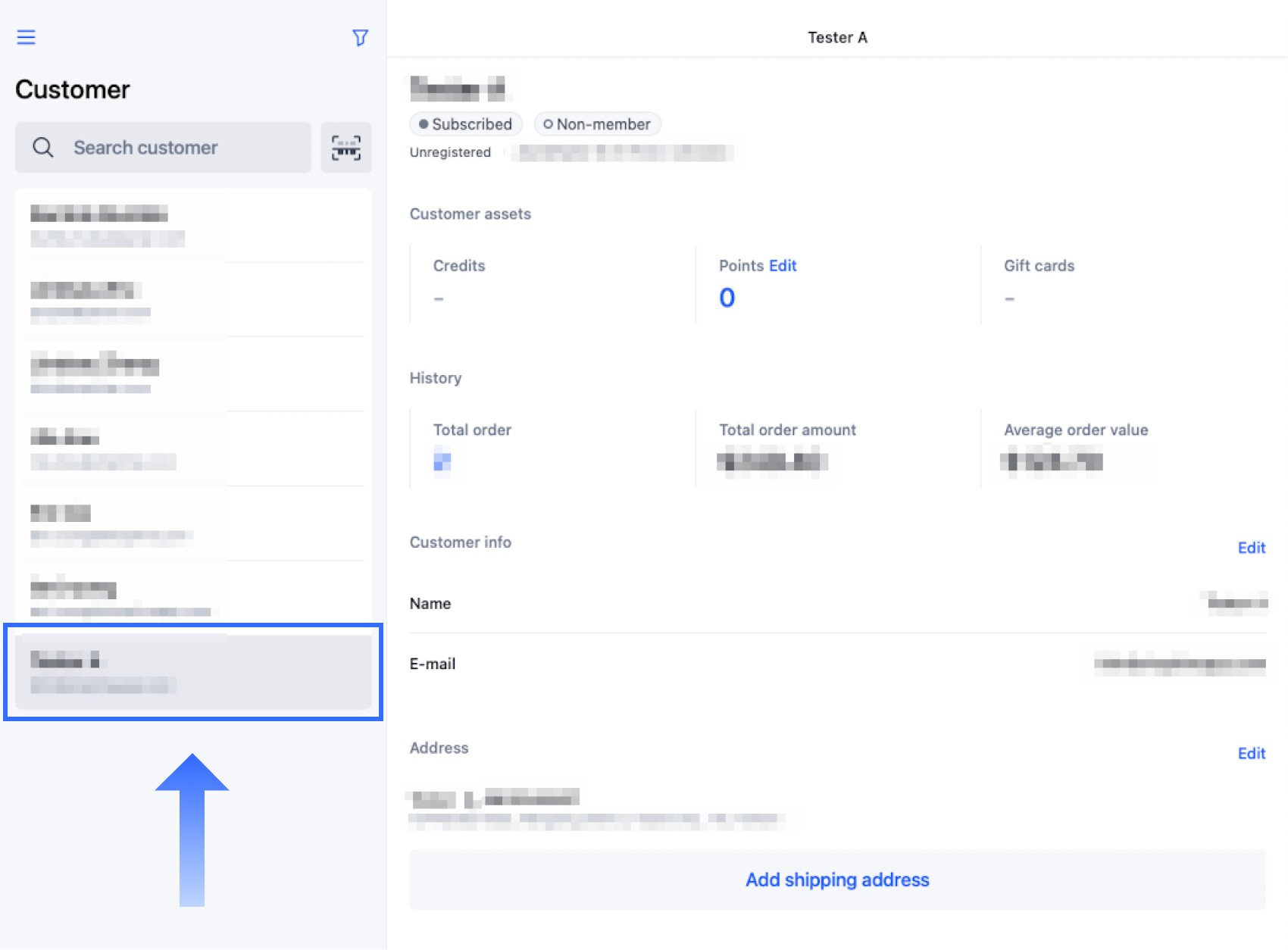Click the Points value showing 0

[726, 297]
